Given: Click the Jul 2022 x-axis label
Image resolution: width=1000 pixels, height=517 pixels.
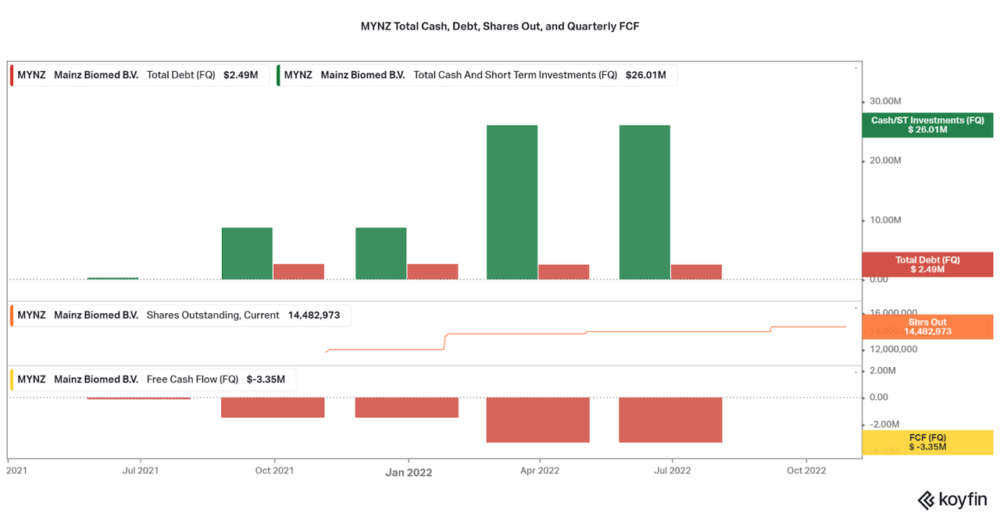Looking at the screenshot, I should pos(673,472).
